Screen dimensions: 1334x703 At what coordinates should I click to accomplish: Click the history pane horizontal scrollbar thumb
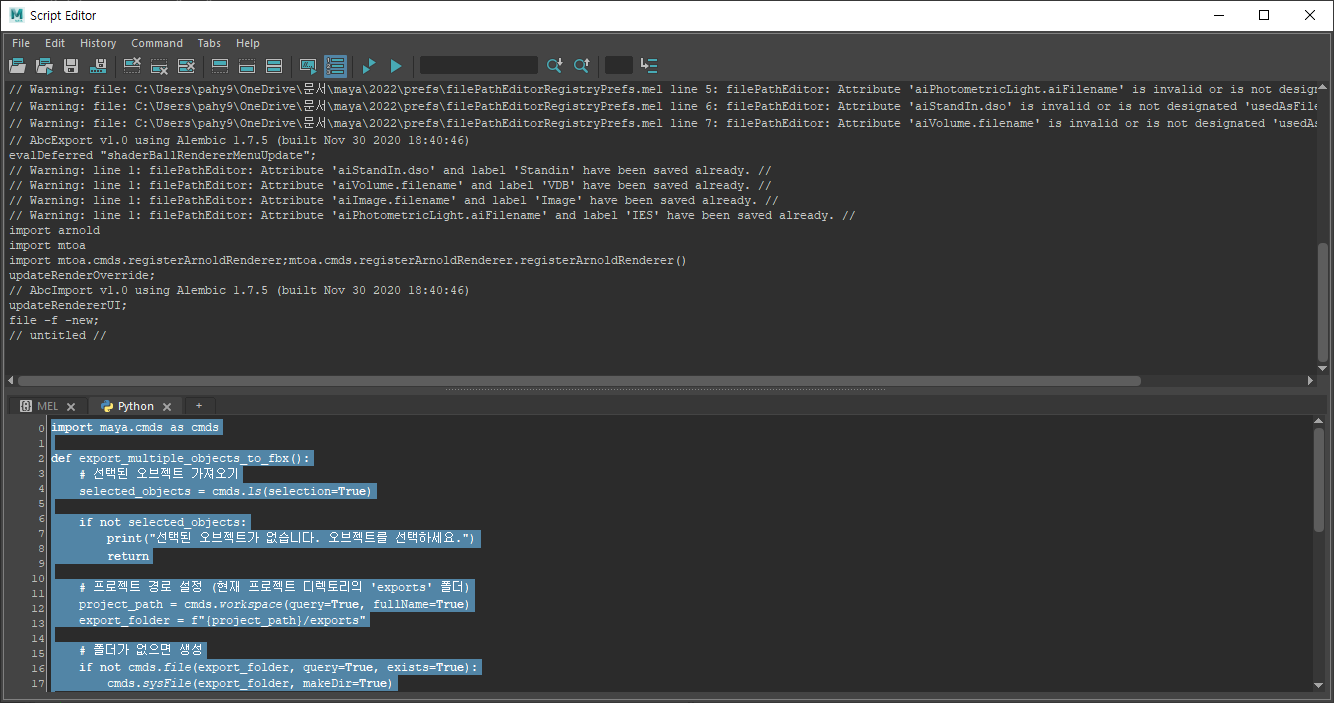pyautogui.click(x=579, y=380)
